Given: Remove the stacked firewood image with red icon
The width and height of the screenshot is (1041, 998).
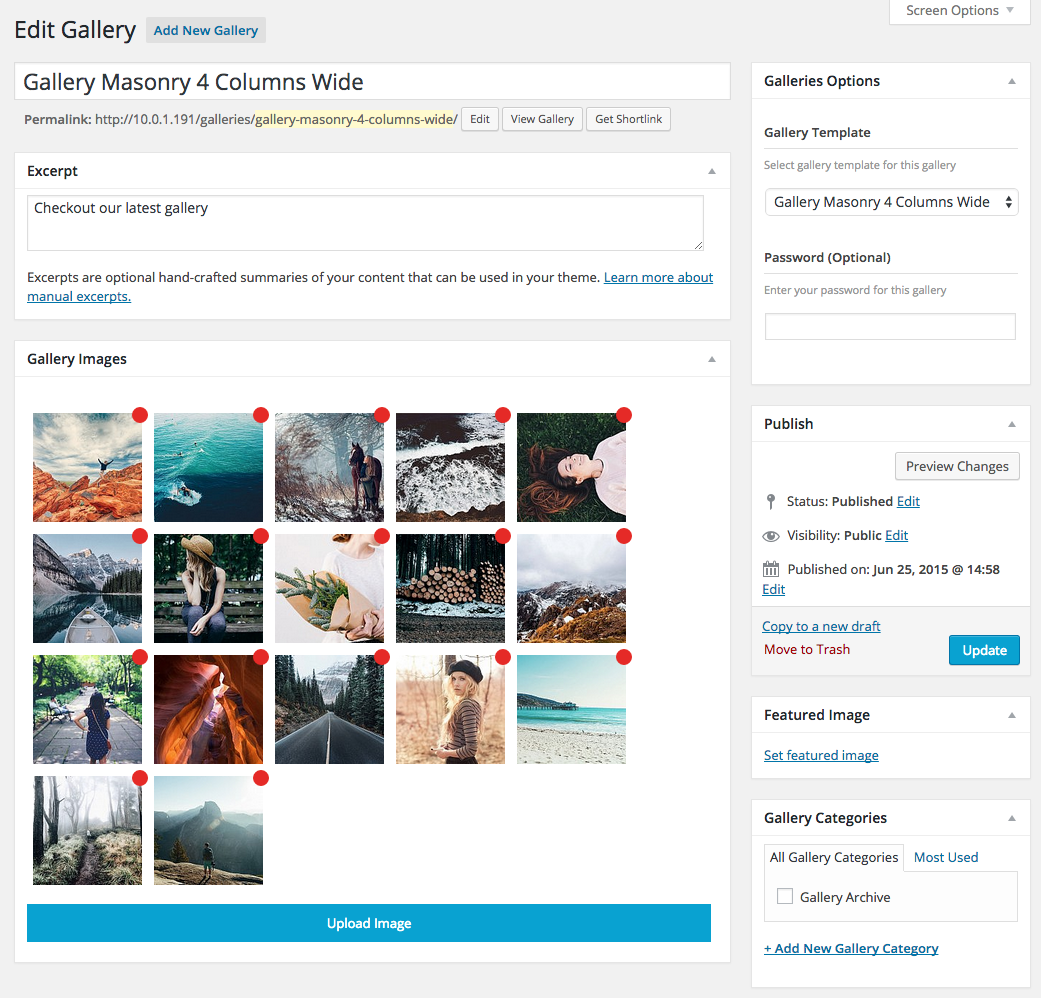Looking at the screenshot, I should (x=502, y=536).
